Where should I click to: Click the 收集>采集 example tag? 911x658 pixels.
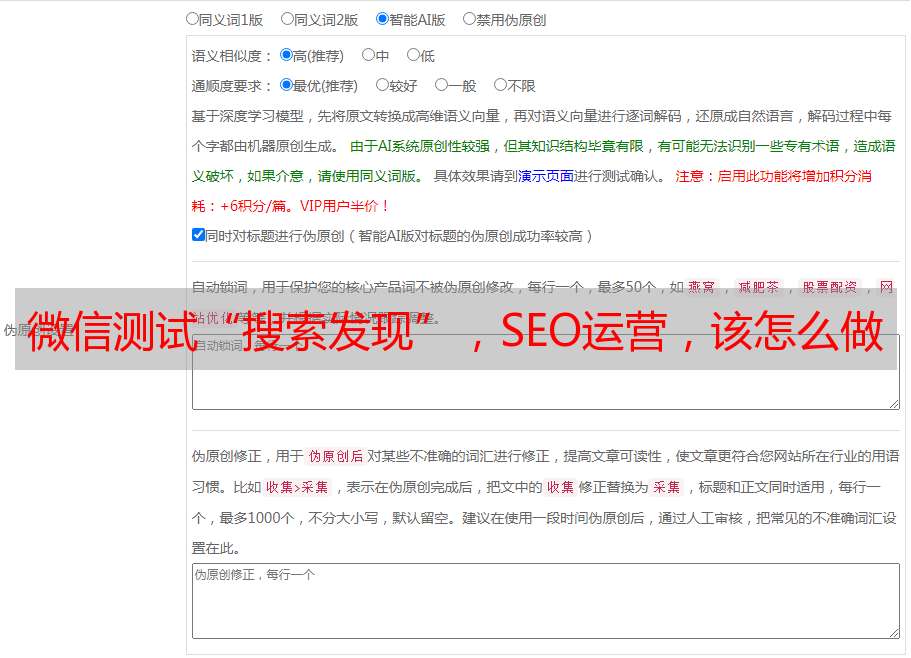coord(297,487)
